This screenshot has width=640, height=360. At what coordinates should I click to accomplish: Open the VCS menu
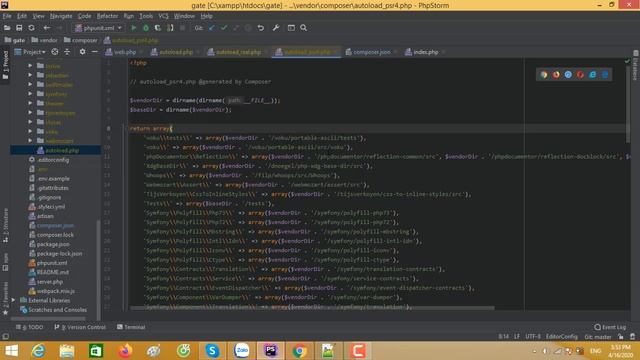point(163,16)
